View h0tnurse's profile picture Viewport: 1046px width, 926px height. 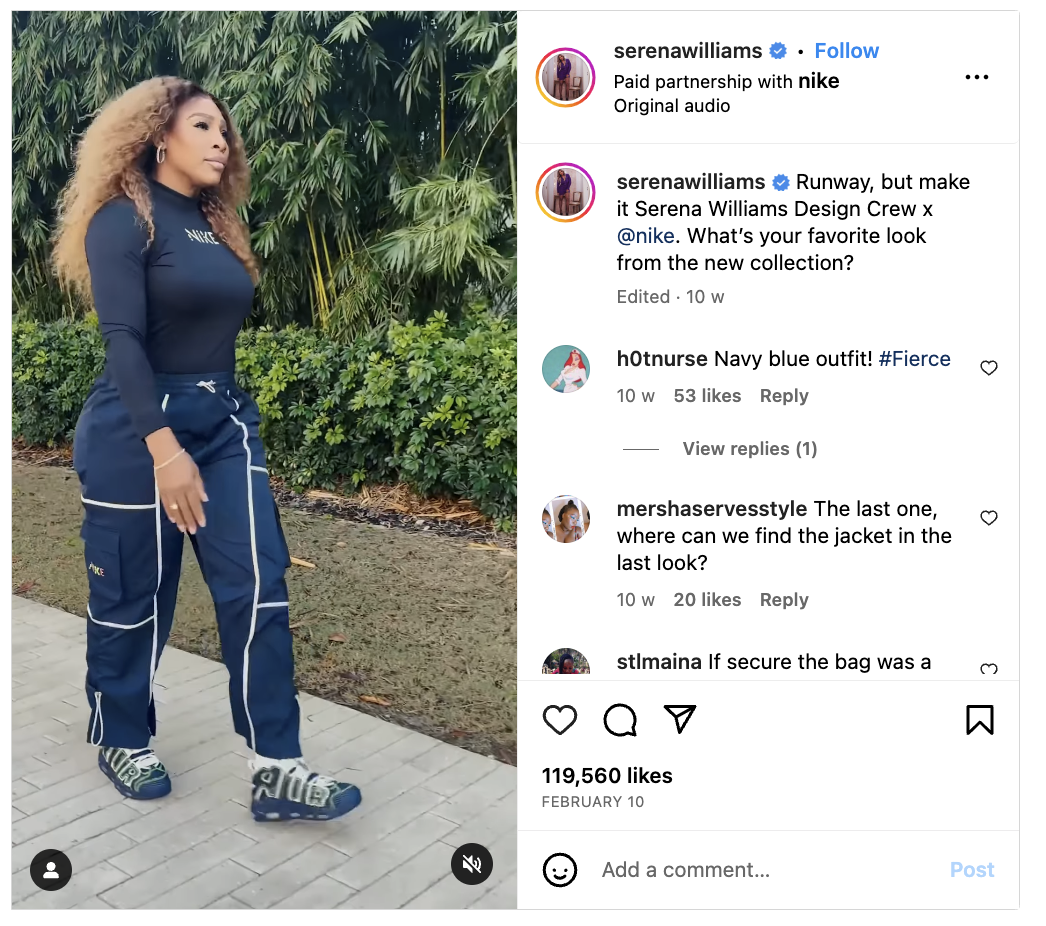pyautogui.click(x=566, y=369)
